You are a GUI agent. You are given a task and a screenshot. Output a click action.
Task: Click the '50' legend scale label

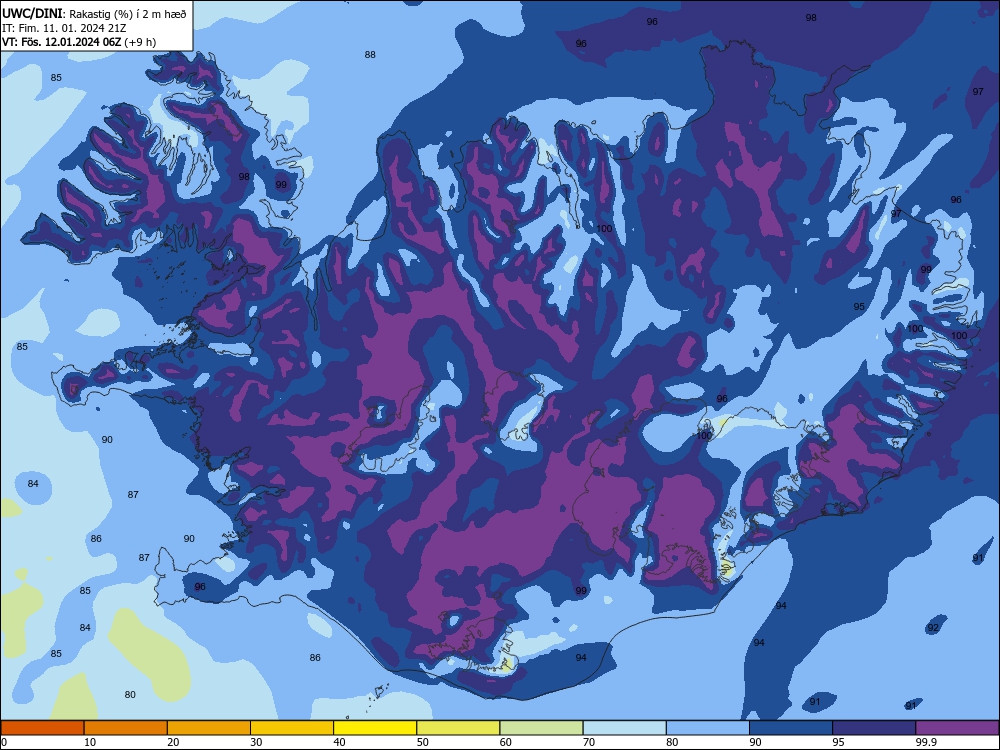pyautogui.click(x=422, y=742)
